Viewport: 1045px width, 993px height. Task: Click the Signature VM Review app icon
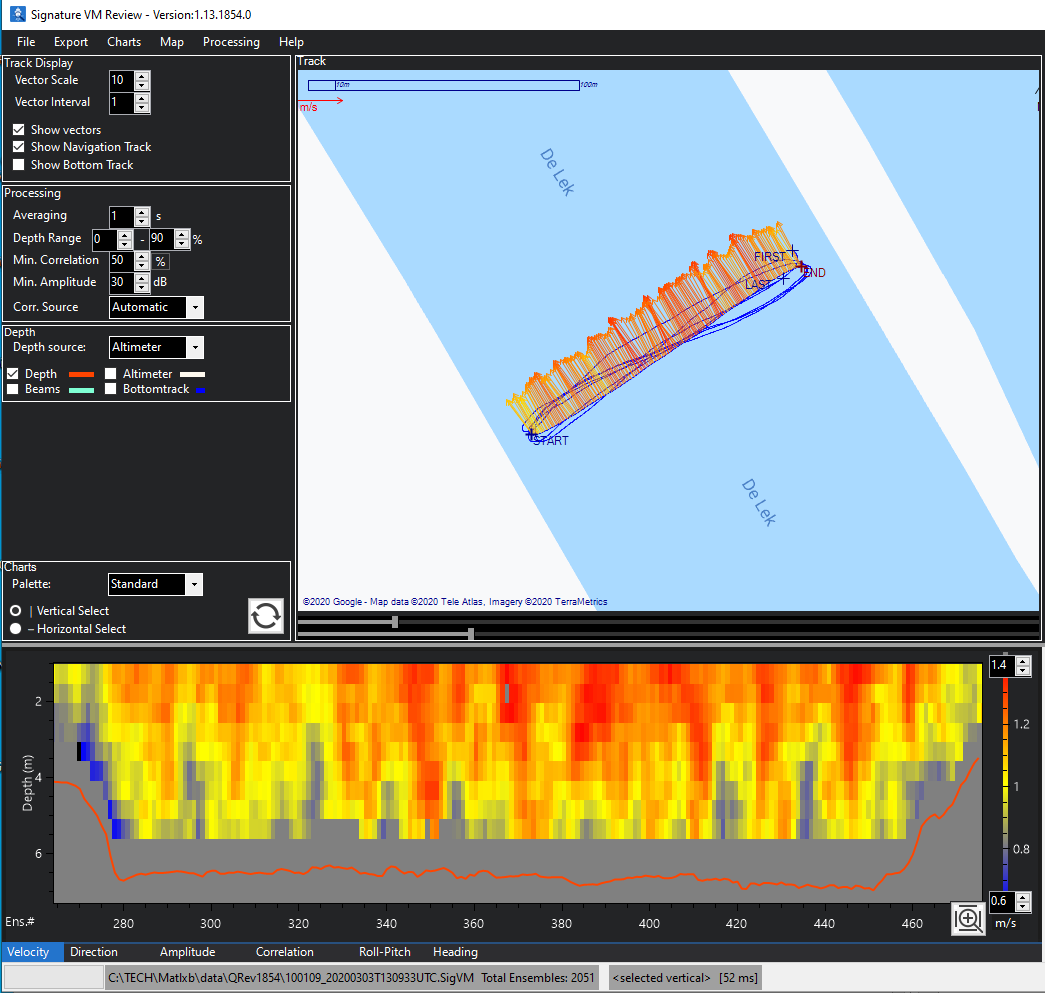[17, 14]
